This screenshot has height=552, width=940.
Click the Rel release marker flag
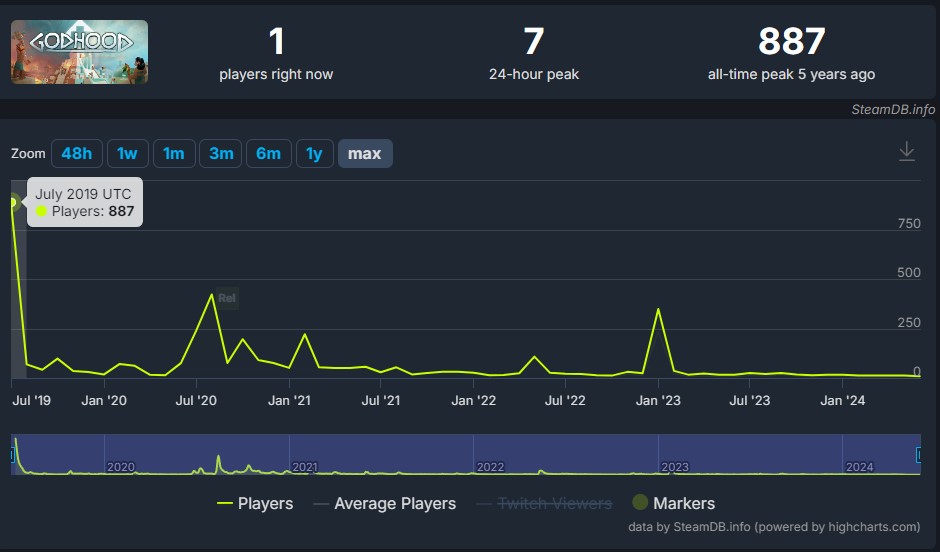pos(226,297)
